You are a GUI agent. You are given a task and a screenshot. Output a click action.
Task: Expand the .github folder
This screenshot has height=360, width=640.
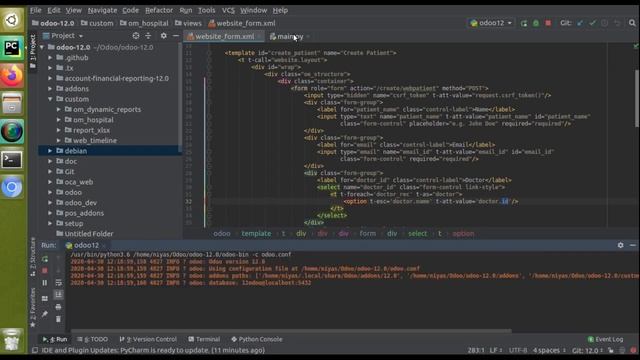coord(50,58)
